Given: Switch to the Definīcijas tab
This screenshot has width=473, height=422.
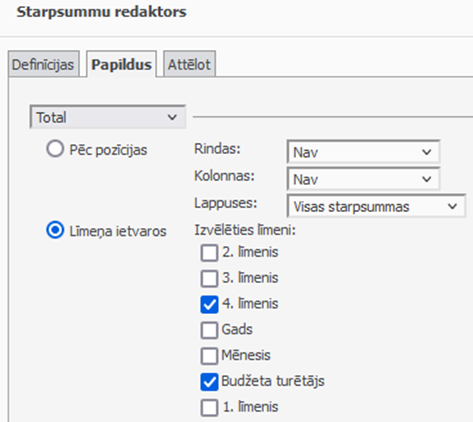Looking at the screenshot, I should coord(43,64).
